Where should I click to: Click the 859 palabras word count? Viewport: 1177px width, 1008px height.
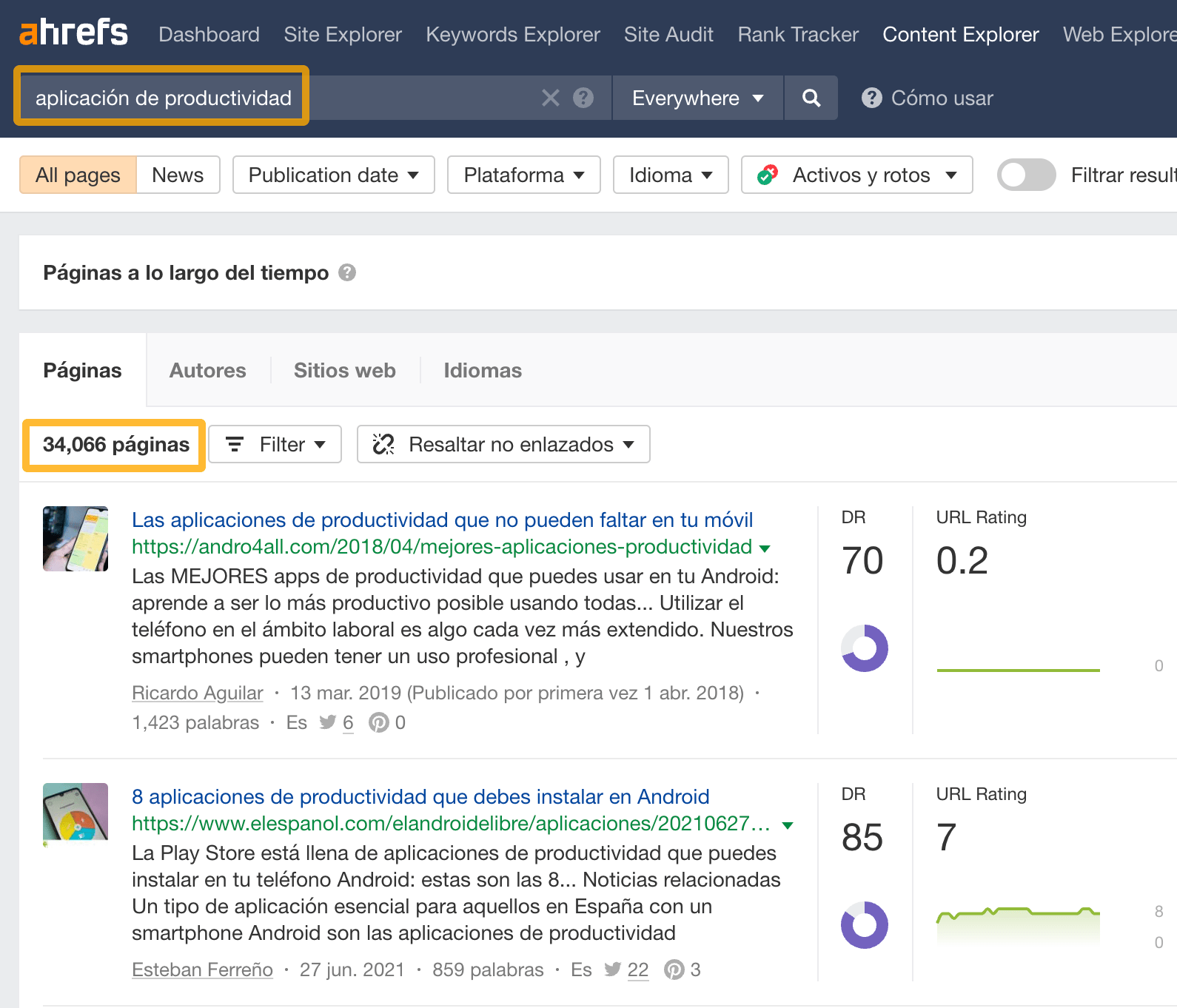pyautogui.click(x=488, y=970)
